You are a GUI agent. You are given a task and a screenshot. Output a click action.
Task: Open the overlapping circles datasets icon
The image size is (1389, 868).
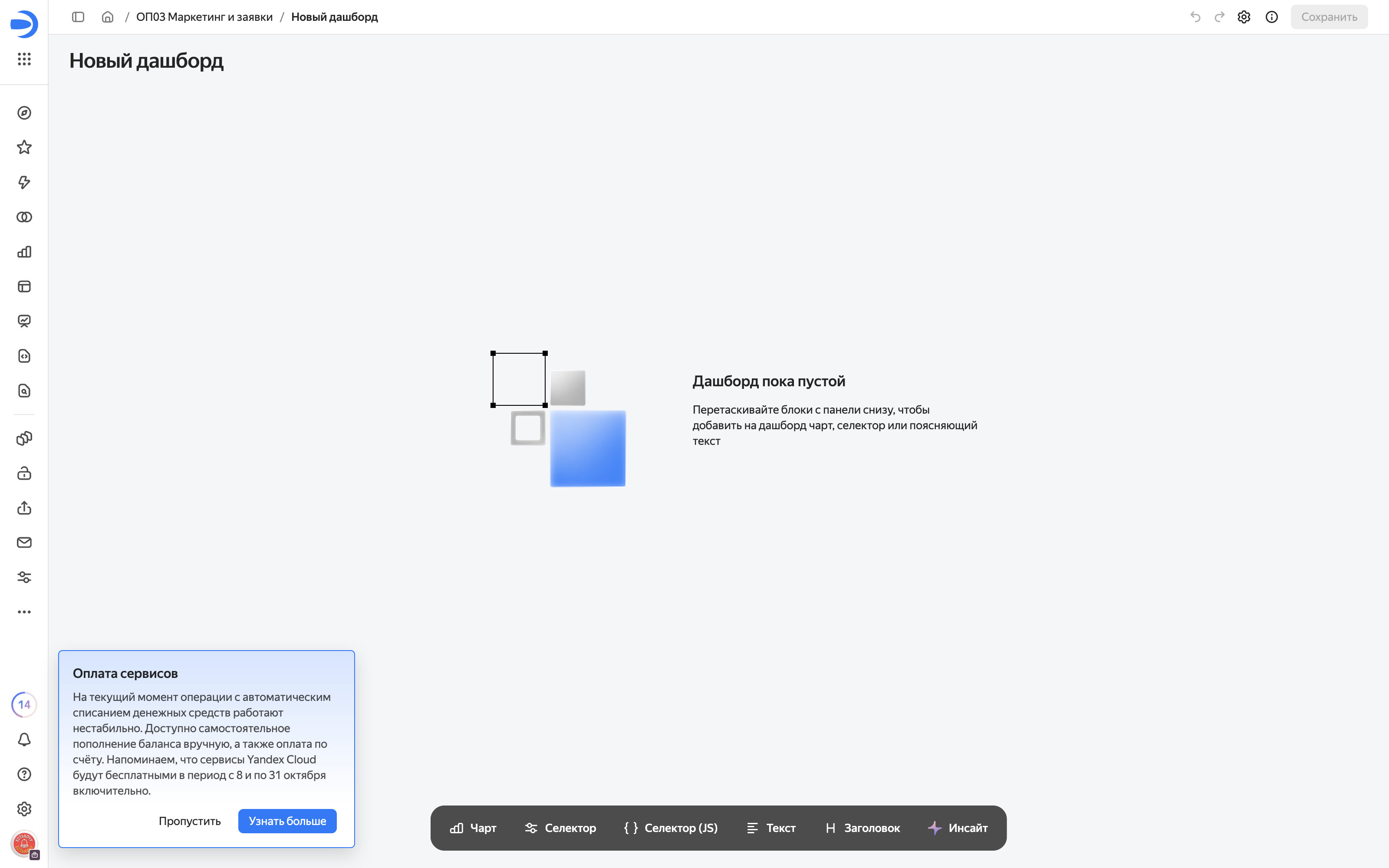(x=24, y=217)
